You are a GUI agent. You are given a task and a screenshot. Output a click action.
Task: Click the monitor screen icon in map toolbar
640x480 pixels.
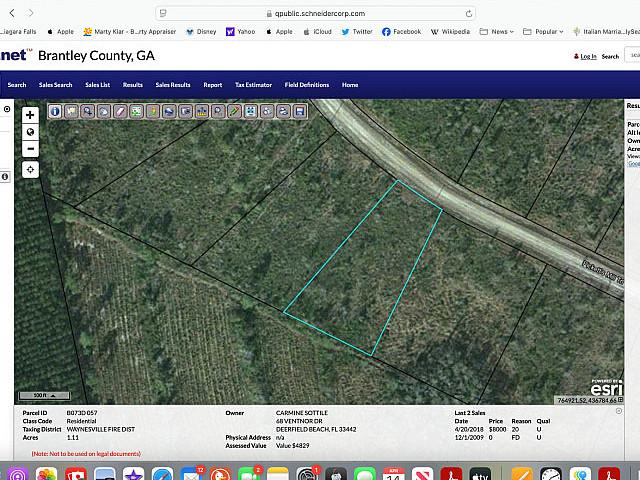[185, 111]
